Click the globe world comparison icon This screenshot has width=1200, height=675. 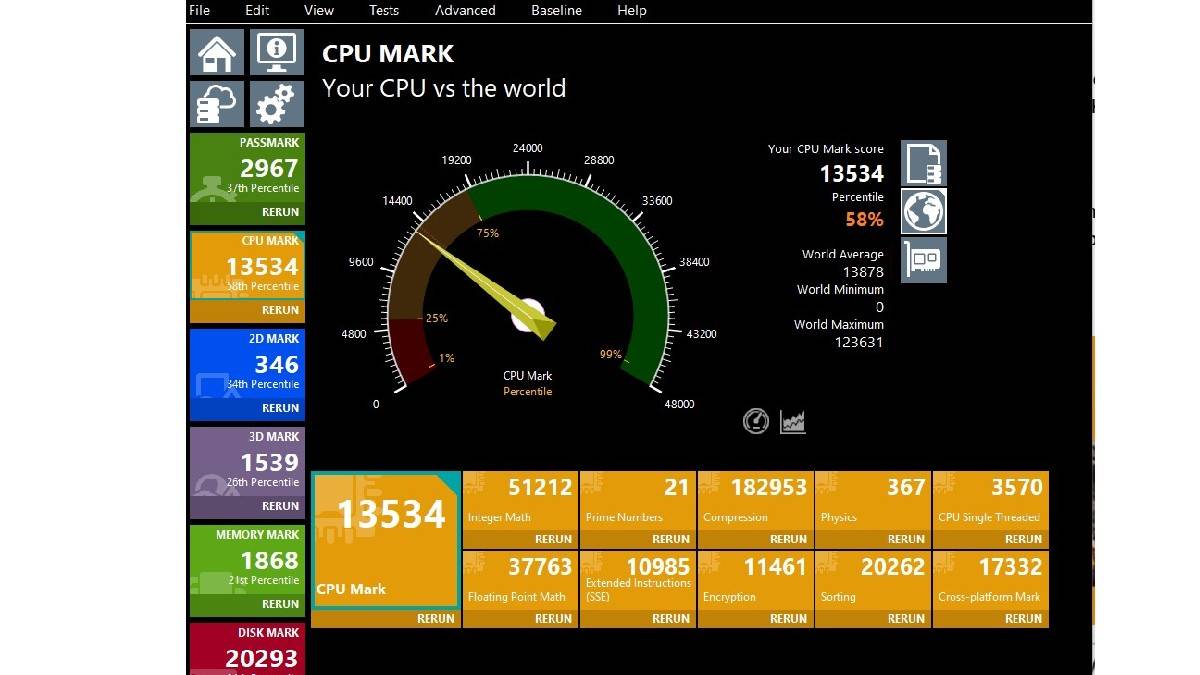tap(923, 212)
